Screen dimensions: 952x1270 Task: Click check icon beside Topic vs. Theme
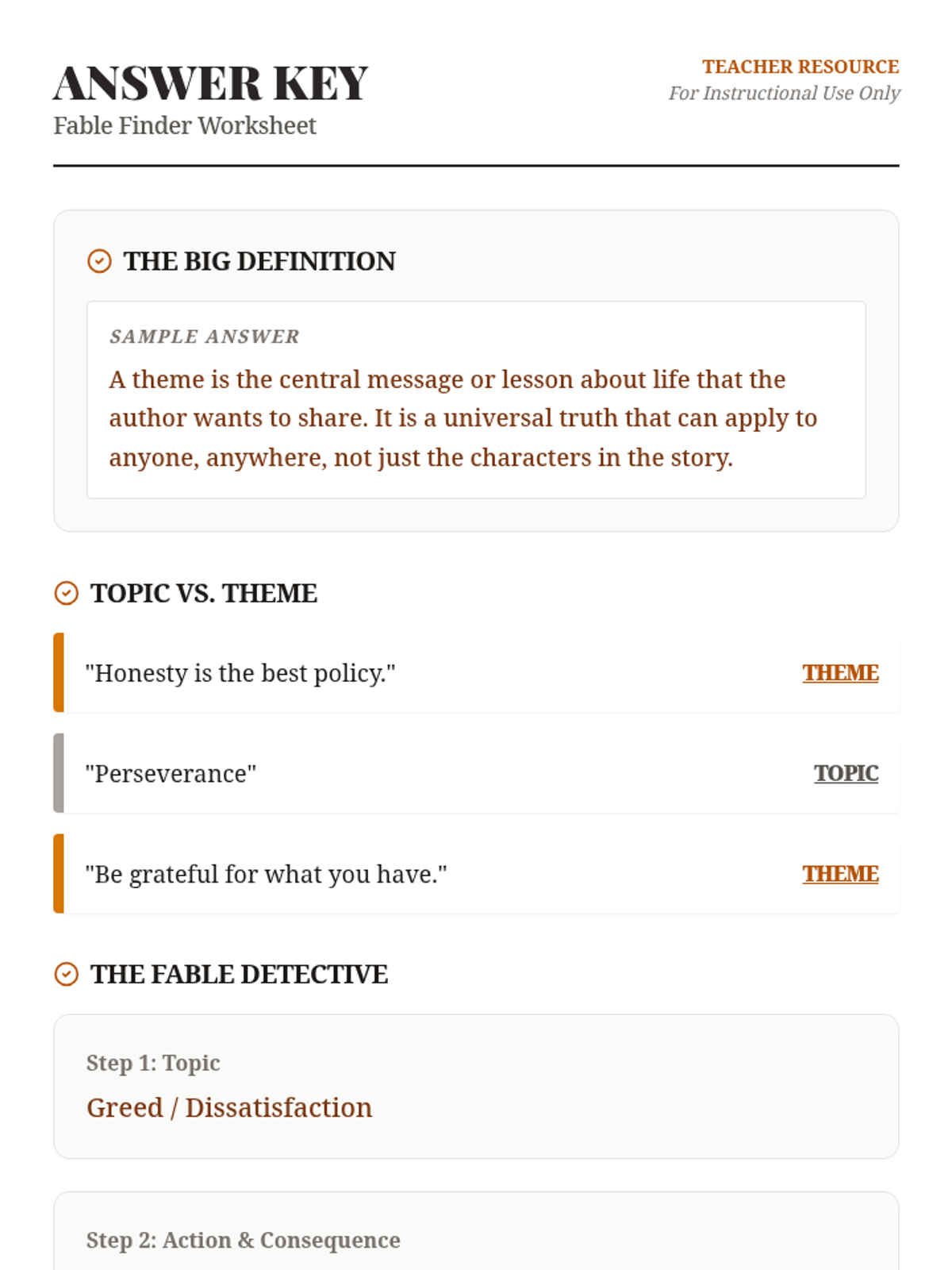(x=67, y=593)
